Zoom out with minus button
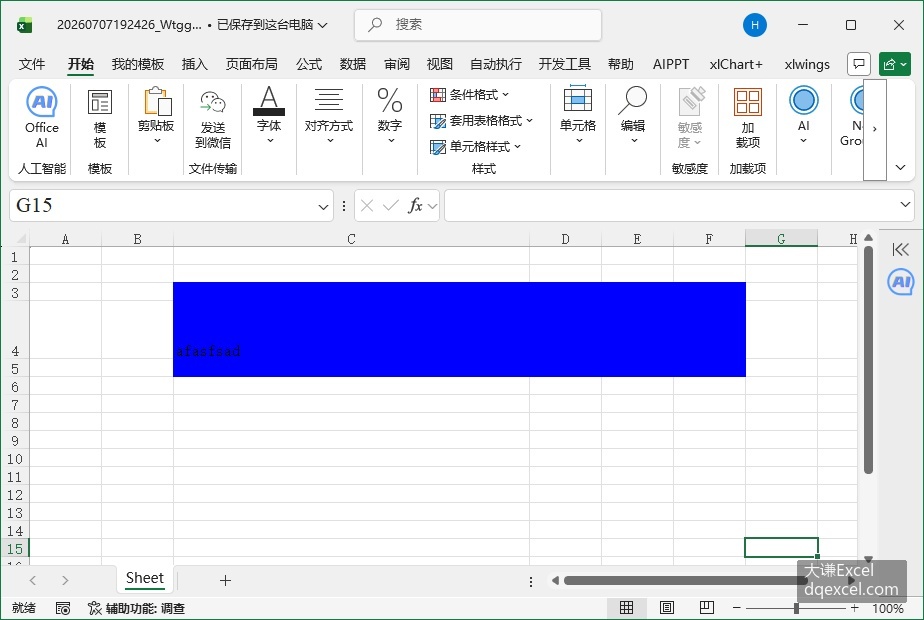Viewport: 924px width, 620px height. click(737, 608)
